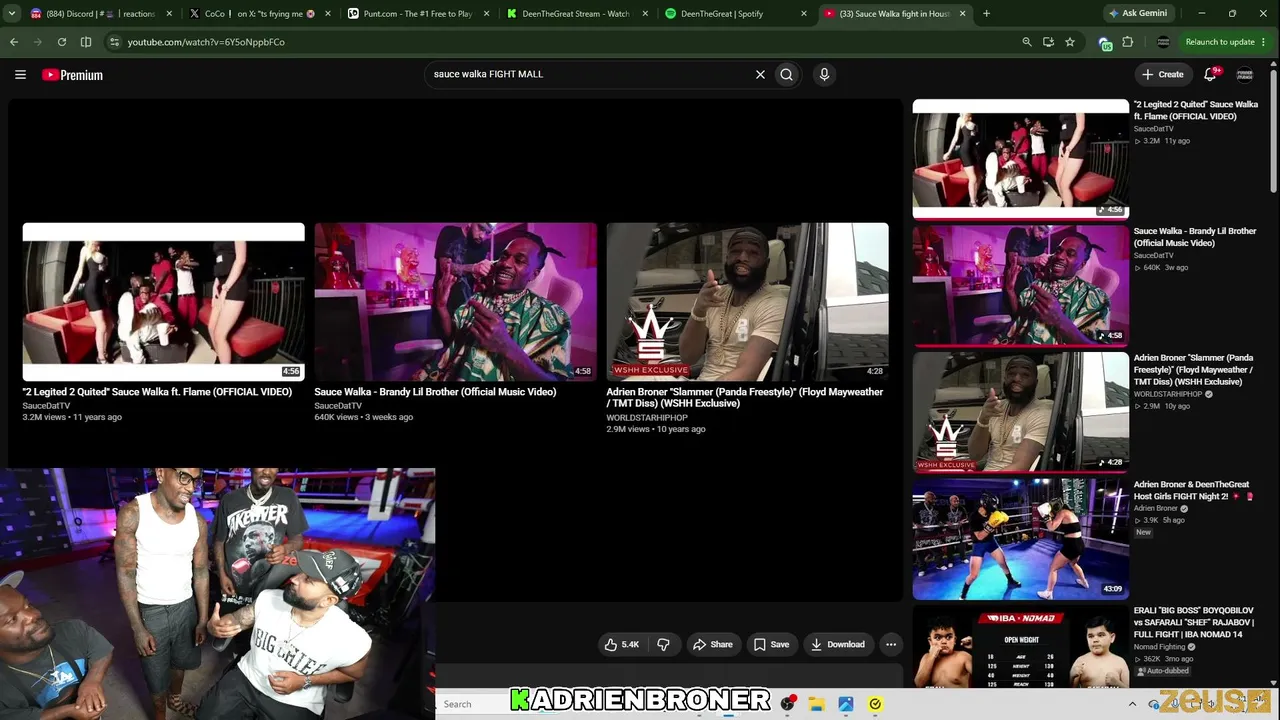Open sidebar Adrien Broner Slammer video title
Viewport: 1280px width, 720px height.
coord(1193,370)
